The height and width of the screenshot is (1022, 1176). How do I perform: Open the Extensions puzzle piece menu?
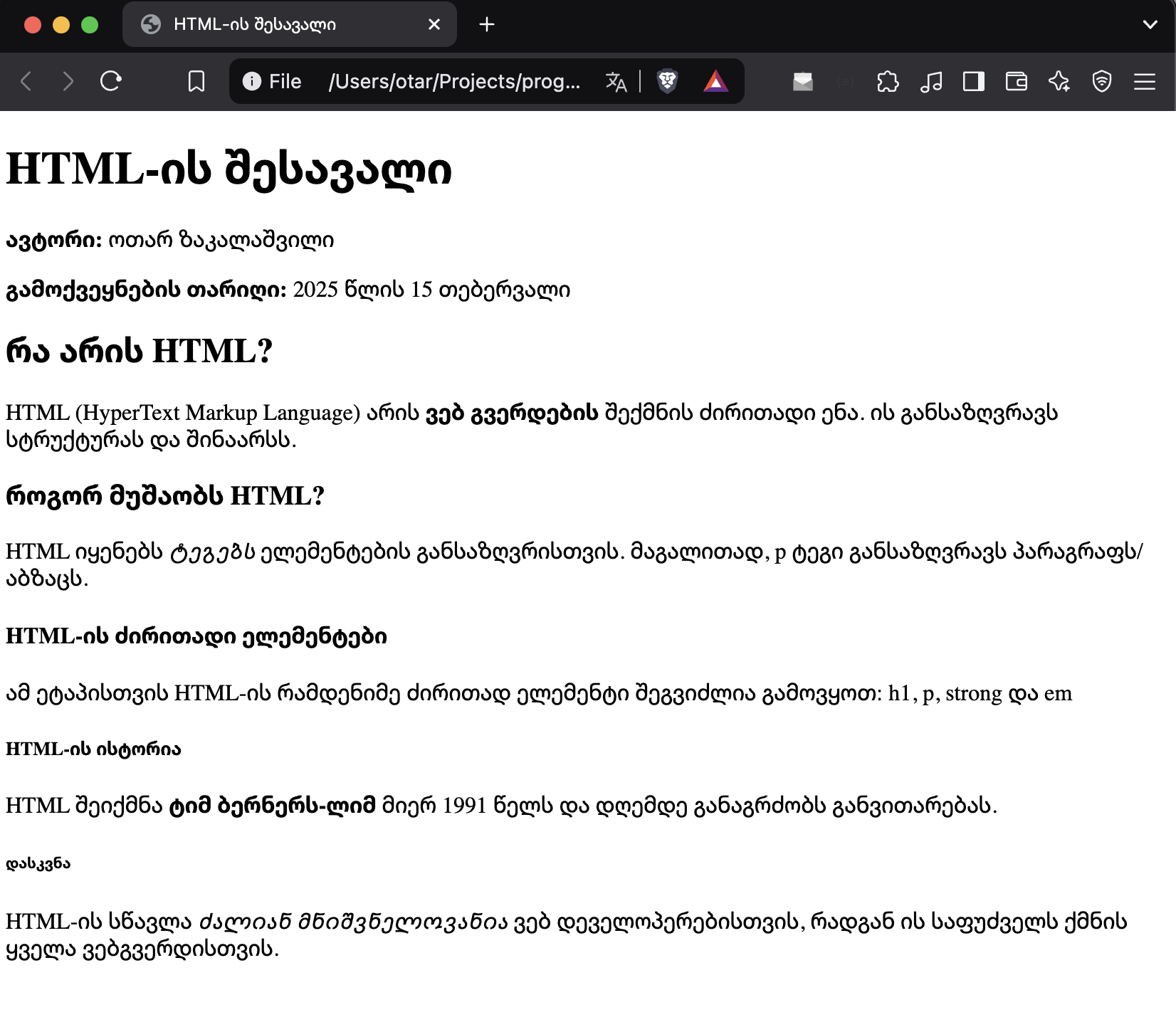pos(888,81)
